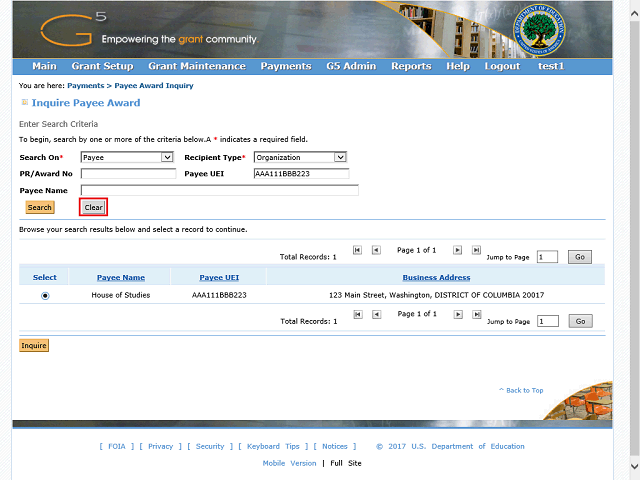This screenshot has height=480, width=640.
Task: Open the FOIA footer link
Action: coord(117,446)
